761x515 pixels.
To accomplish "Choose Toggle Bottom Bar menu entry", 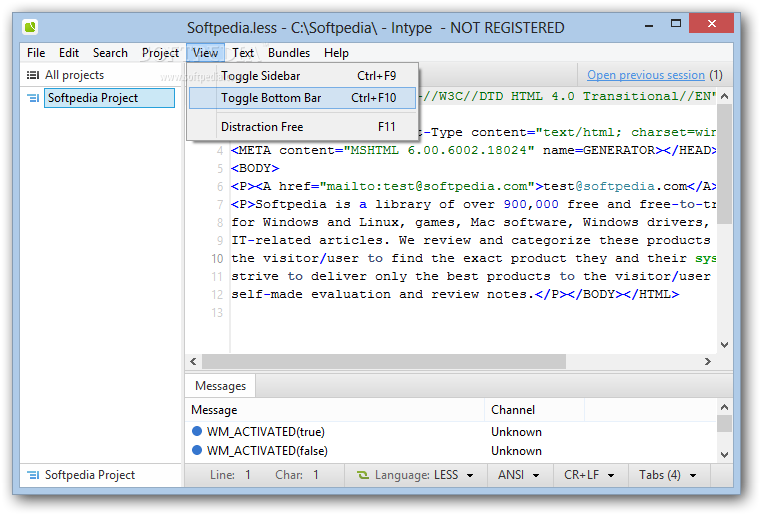I will (x=302, y=98).
